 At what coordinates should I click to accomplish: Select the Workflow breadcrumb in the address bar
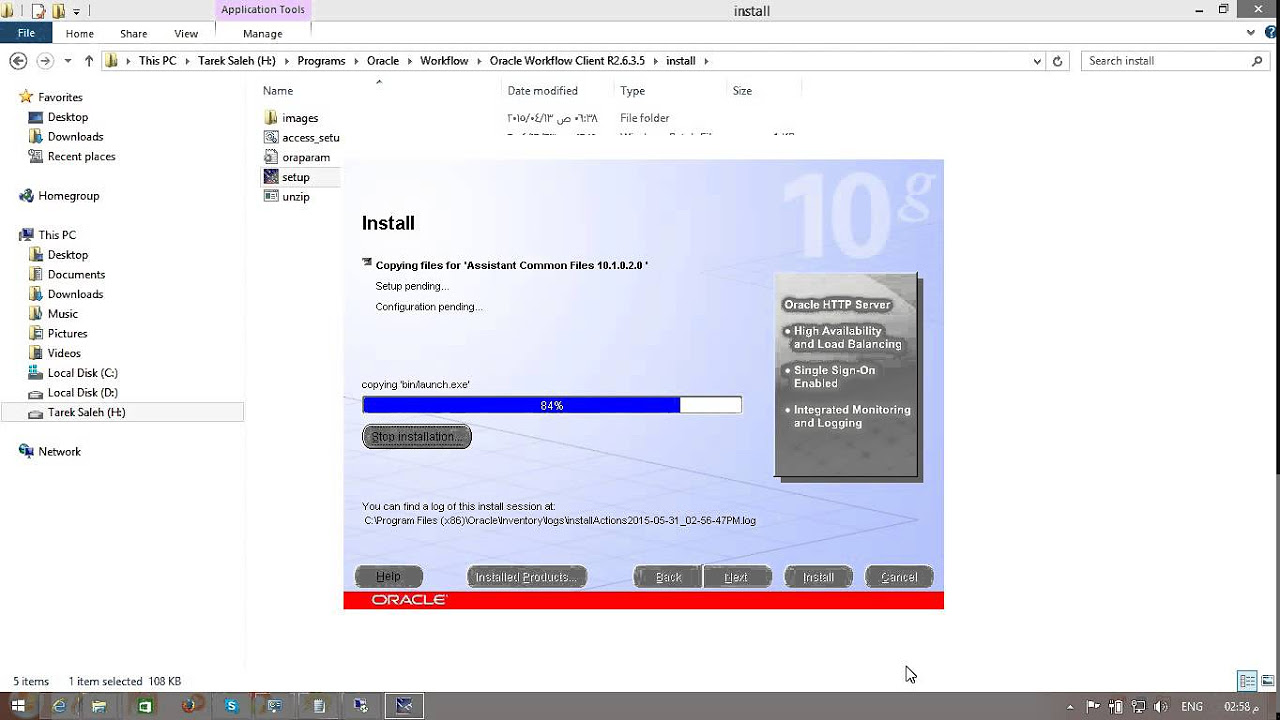click(x=444, y=61)
